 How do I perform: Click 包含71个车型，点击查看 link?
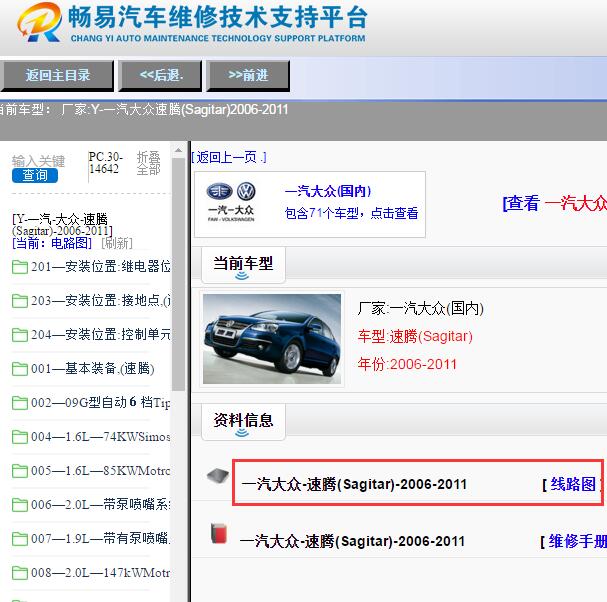coord(351,213)
